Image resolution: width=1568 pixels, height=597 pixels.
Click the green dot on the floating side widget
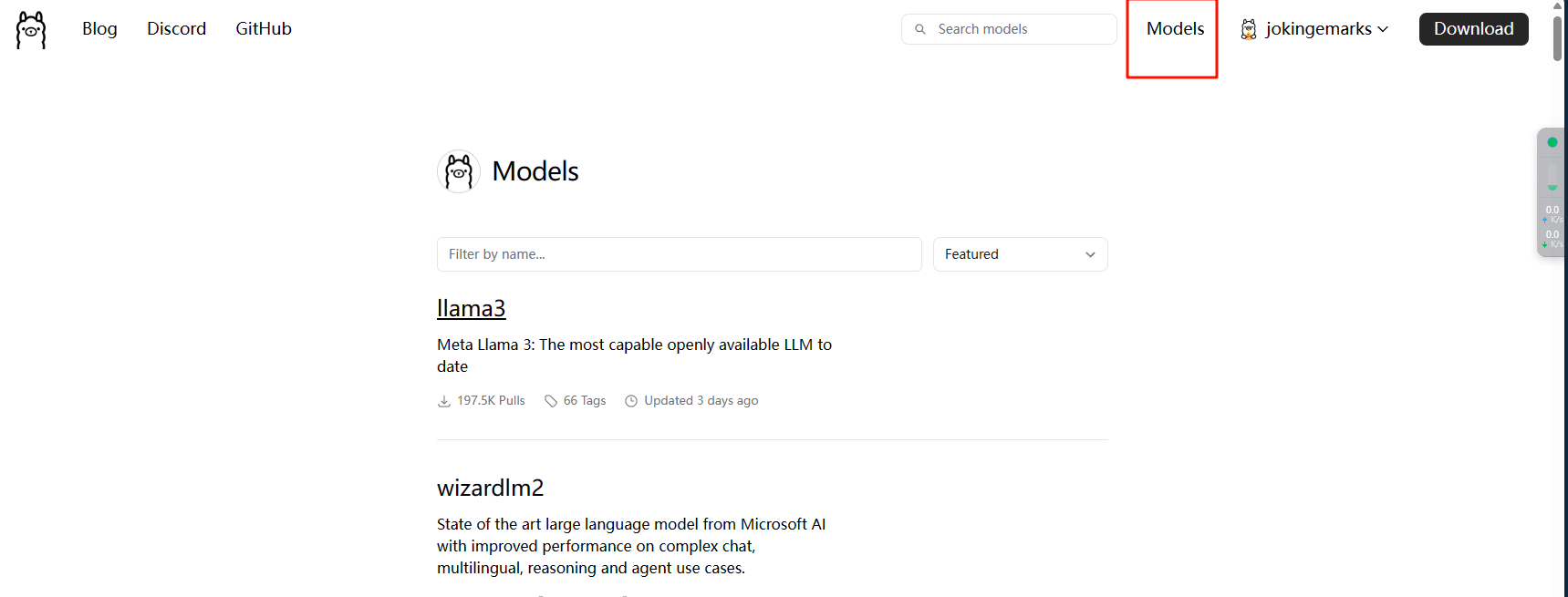(1552, 142)
